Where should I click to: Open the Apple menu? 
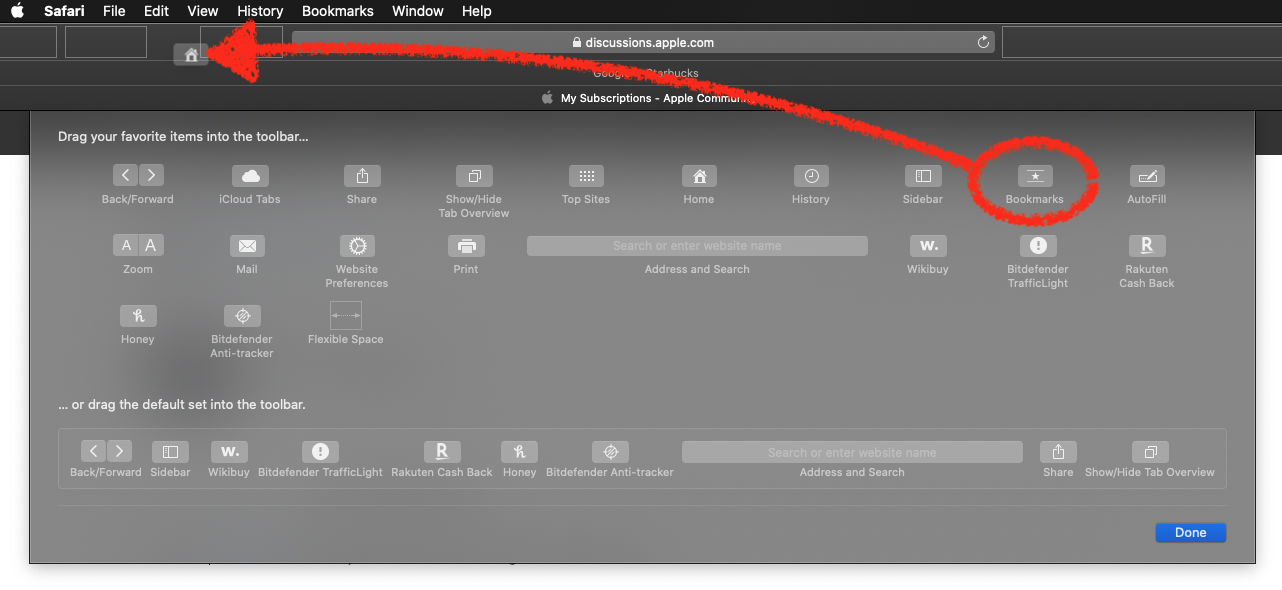17,11
